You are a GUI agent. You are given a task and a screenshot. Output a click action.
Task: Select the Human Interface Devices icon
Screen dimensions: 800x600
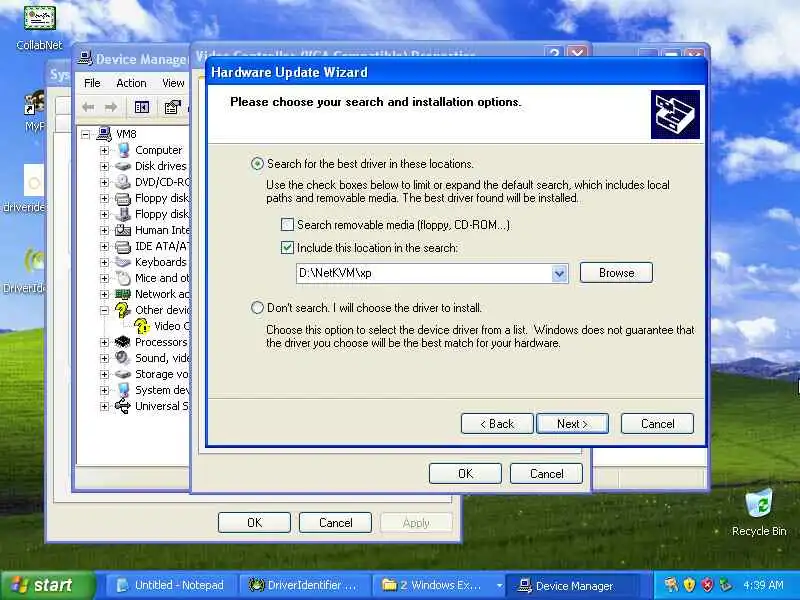(x=123, y=230)
